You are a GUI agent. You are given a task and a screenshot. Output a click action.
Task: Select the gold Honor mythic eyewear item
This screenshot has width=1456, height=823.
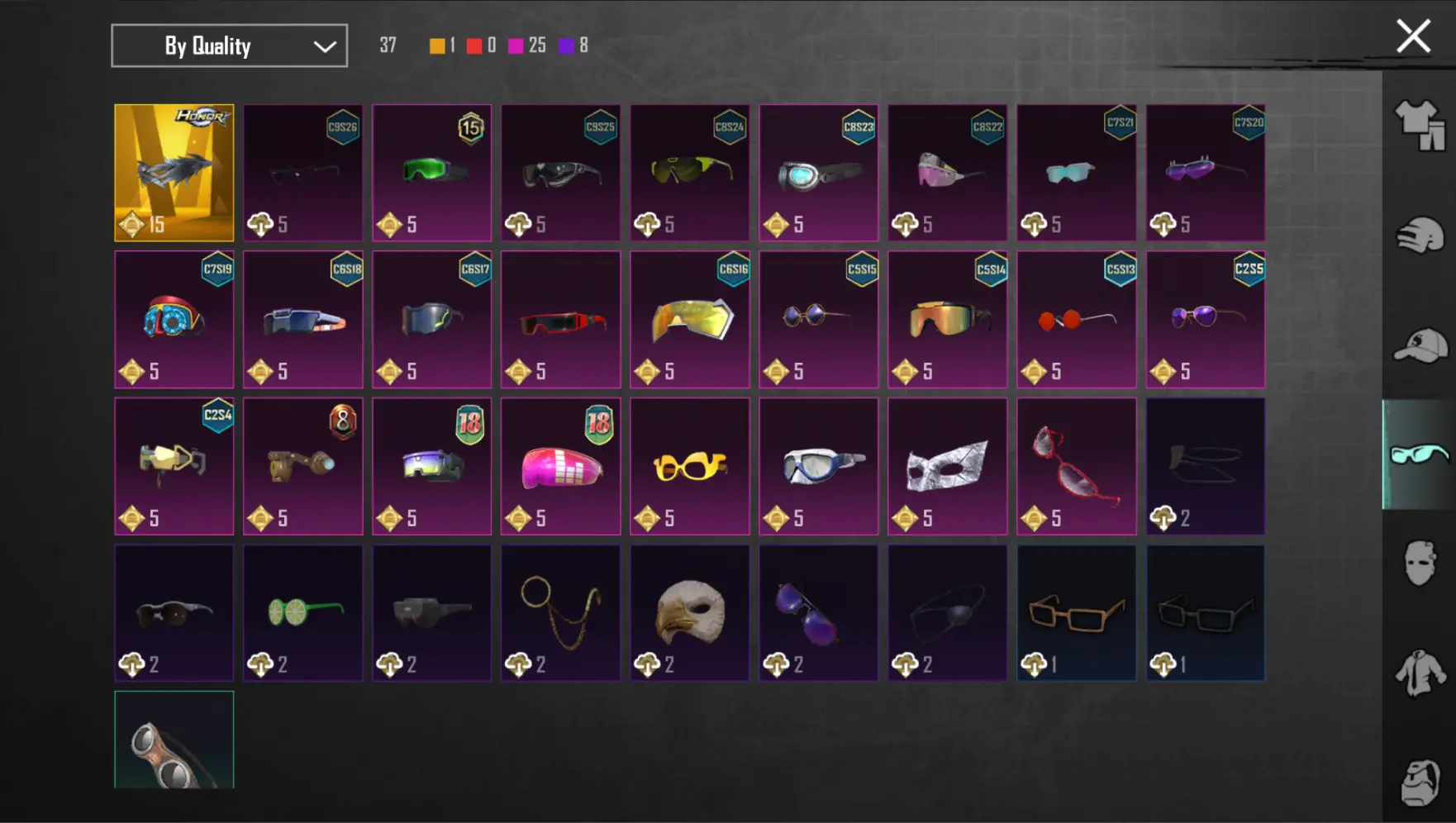(x=174, y=173)
